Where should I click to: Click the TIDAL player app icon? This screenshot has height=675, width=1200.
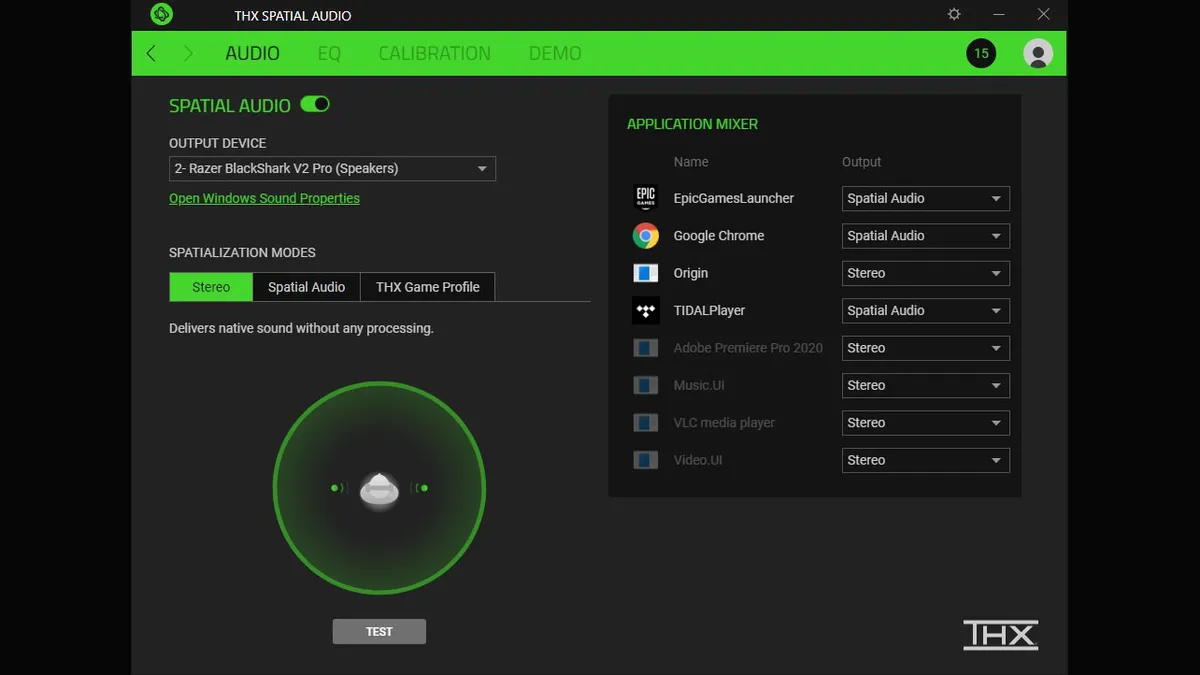pos(646,311)
